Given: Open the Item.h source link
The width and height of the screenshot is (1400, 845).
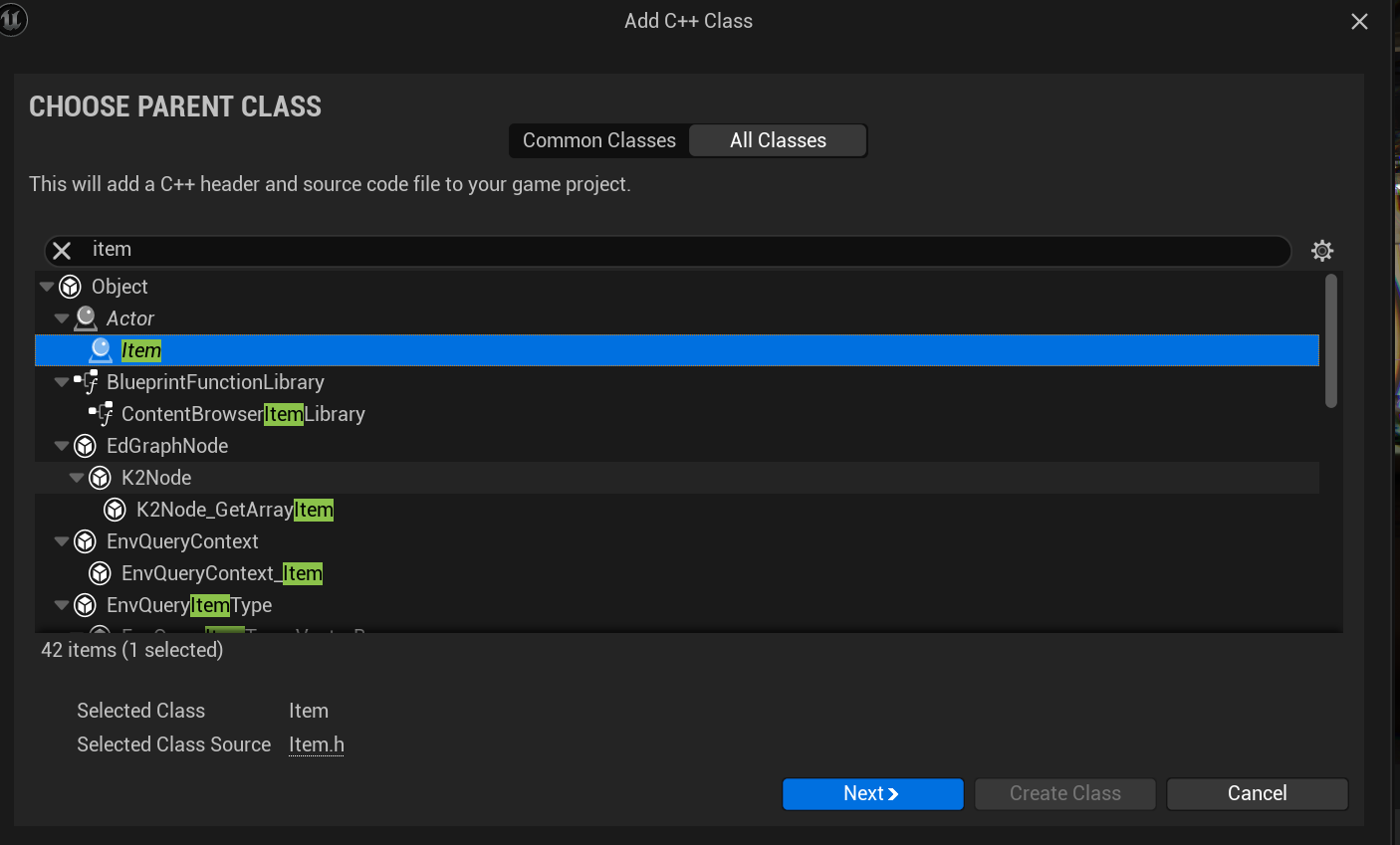Looking at the screenshot, I should click(x=317, y=744).
